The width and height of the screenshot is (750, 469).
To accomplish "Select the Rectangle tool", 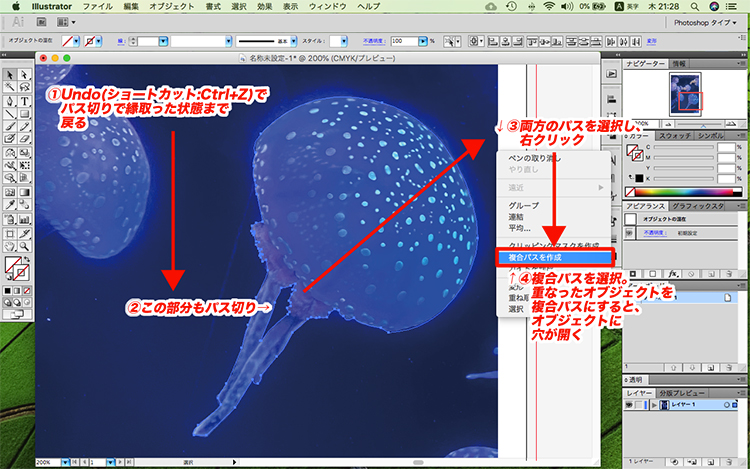I will pos(24,114).
